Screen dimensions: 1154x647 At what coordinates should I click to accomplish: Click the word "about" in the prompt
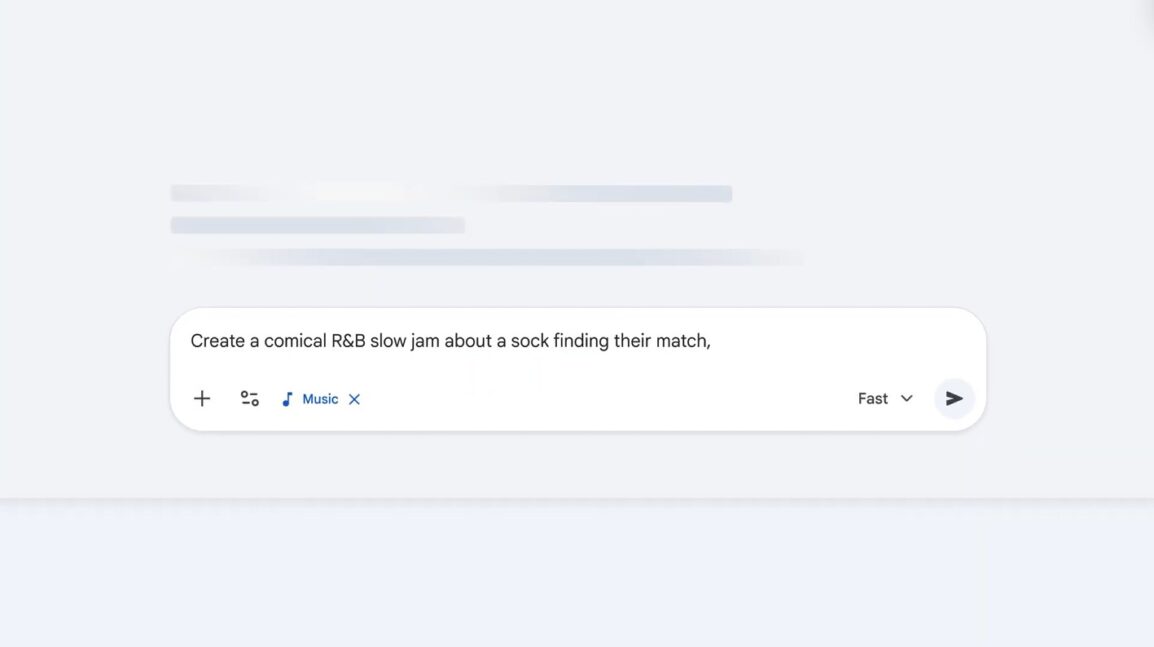(468, 341)
